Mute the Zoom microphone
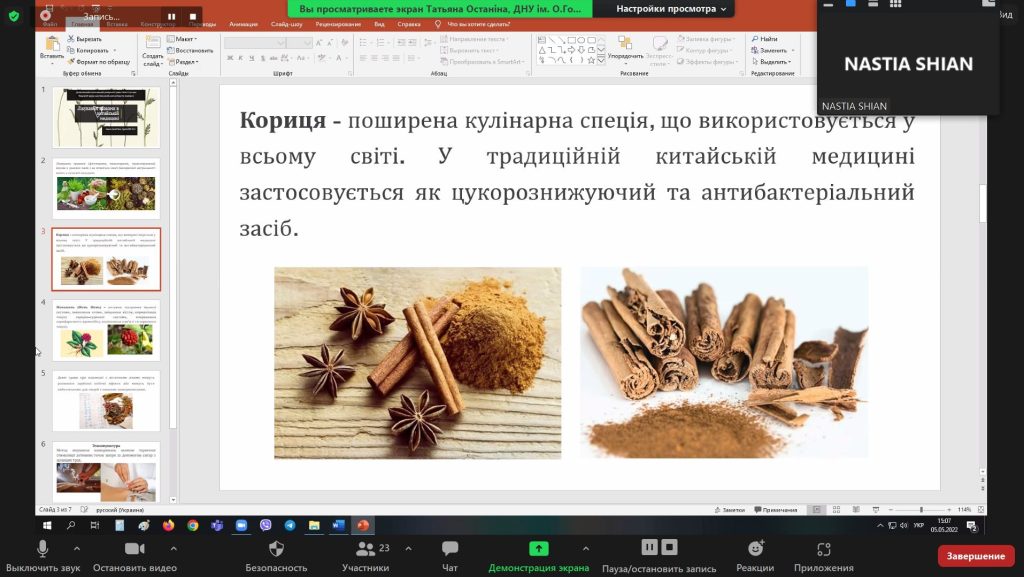This screenshot has width=1024, height=577. pyautogui.click(x=42, y=549)
